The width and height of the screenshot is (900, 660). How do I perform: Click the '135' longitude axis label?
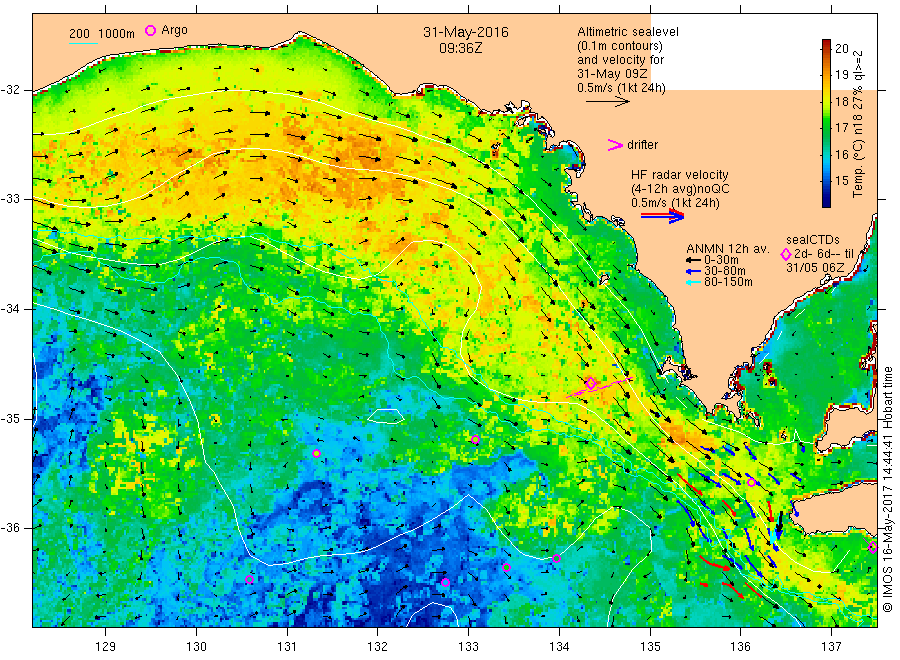click(x=650, y=646)
